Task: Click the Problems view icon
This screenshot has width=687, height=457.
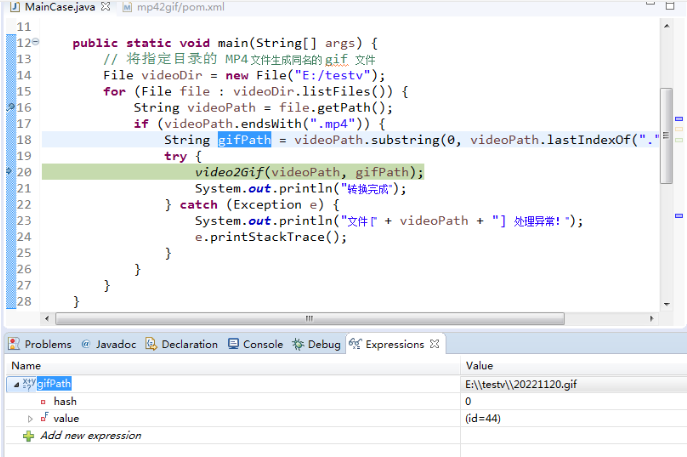Action: click(14, 344)
